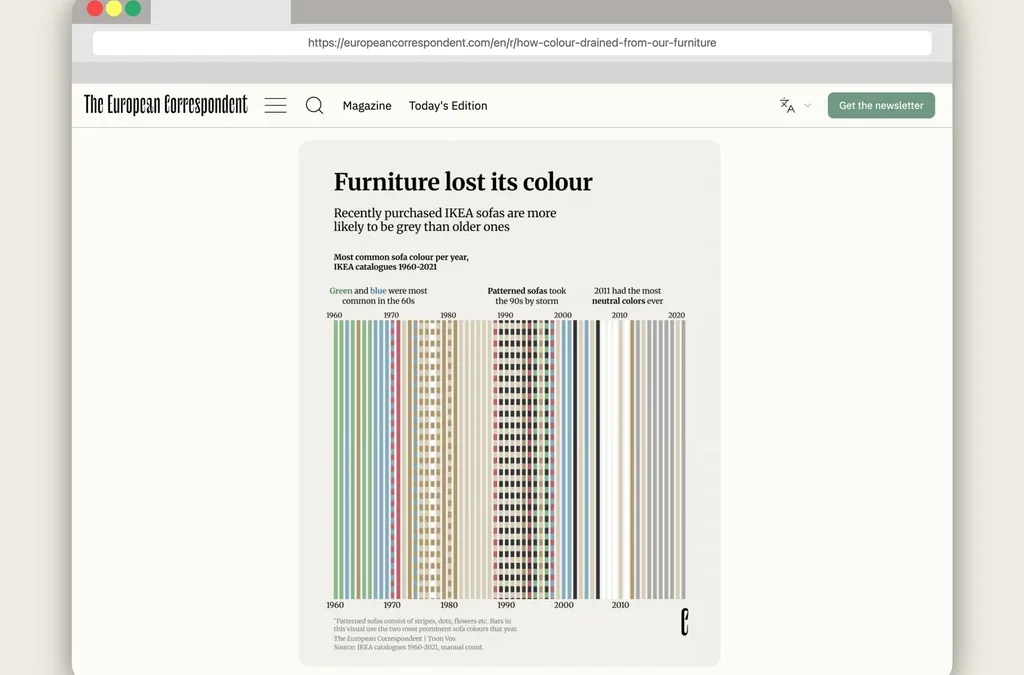Click the 'Recently purchased IKEA sofas' subtitle
Screen dimensions: 1024x675
[x=445, y=220]
